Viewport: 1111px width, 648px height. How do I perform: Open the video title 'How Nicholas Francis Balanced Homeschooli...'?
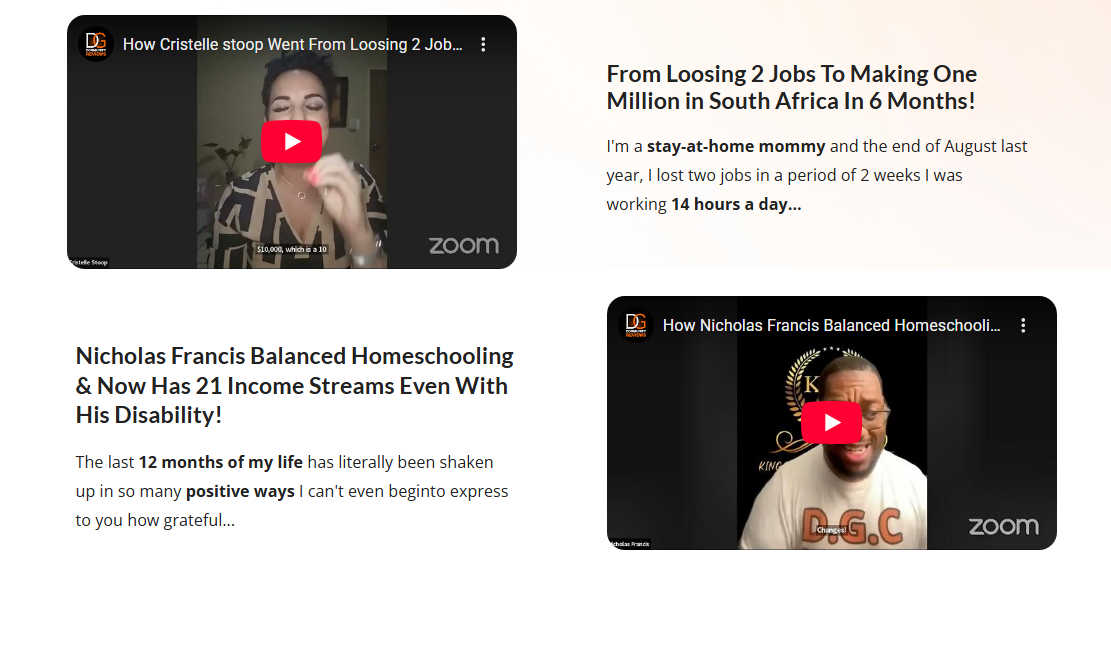click(x=831, y=325)
